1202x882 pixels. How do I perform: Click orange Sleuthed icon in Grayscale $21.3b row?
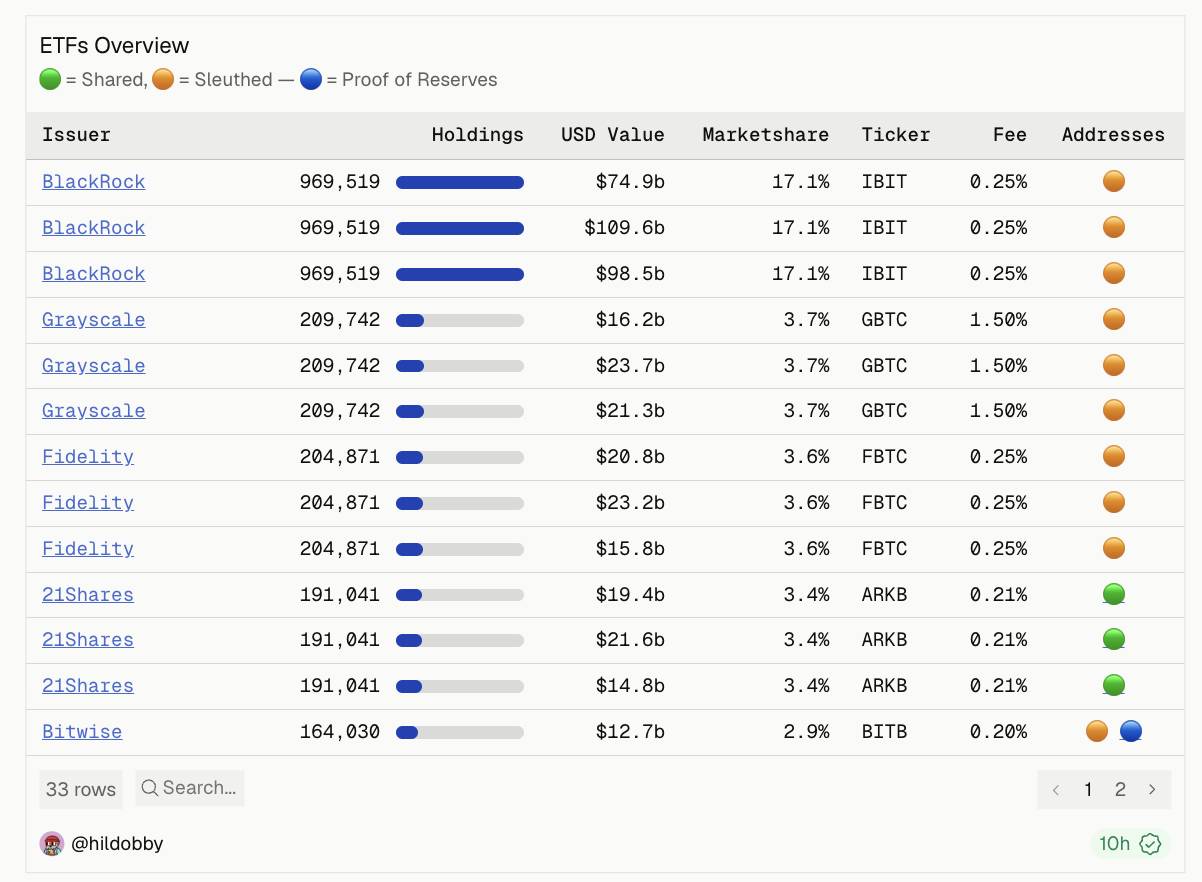pos(1113,410)
